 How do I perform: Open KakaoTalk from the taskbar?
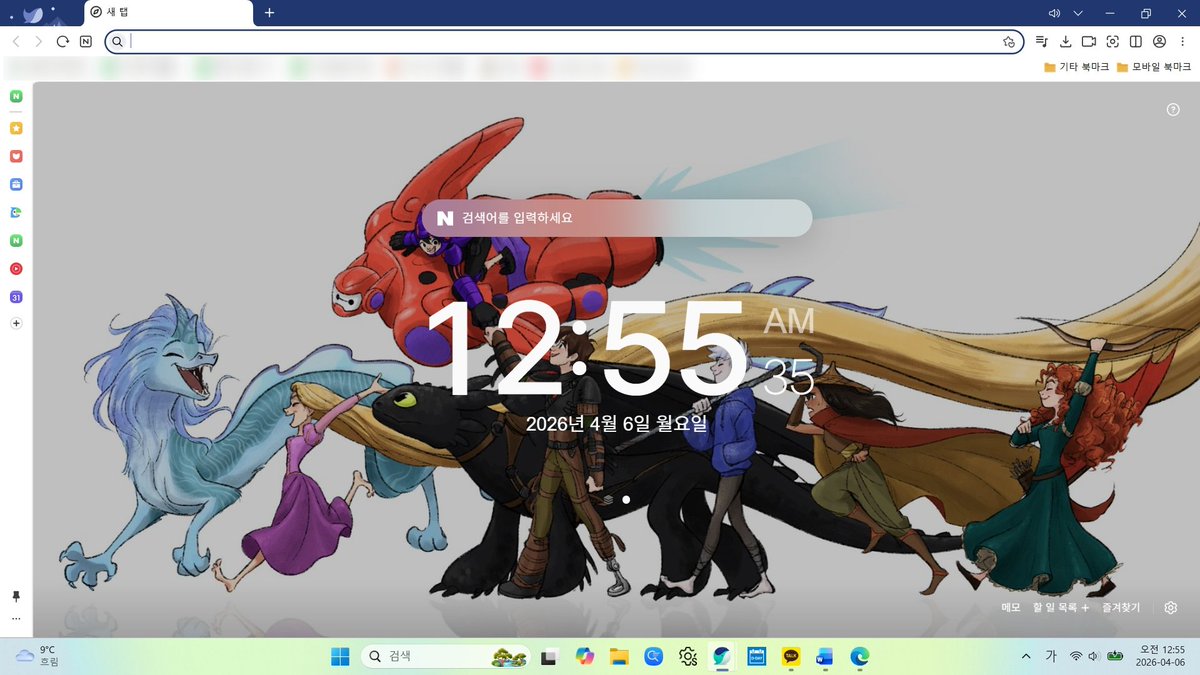click(791, 656)
